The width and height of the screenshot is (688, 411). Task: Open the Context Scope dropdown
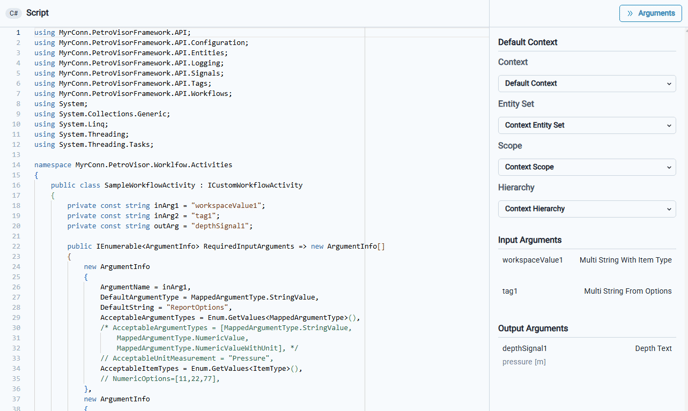(587, 167)
